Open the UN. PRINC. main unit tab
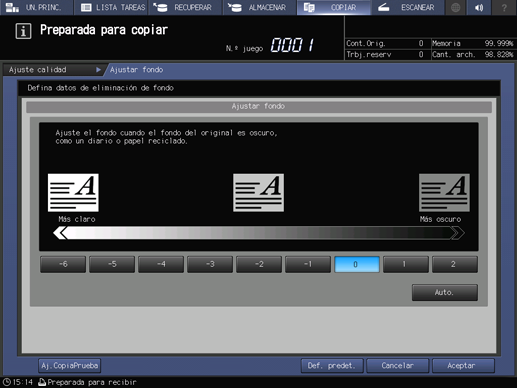The image size is (517, 388). tap(37, 7)
